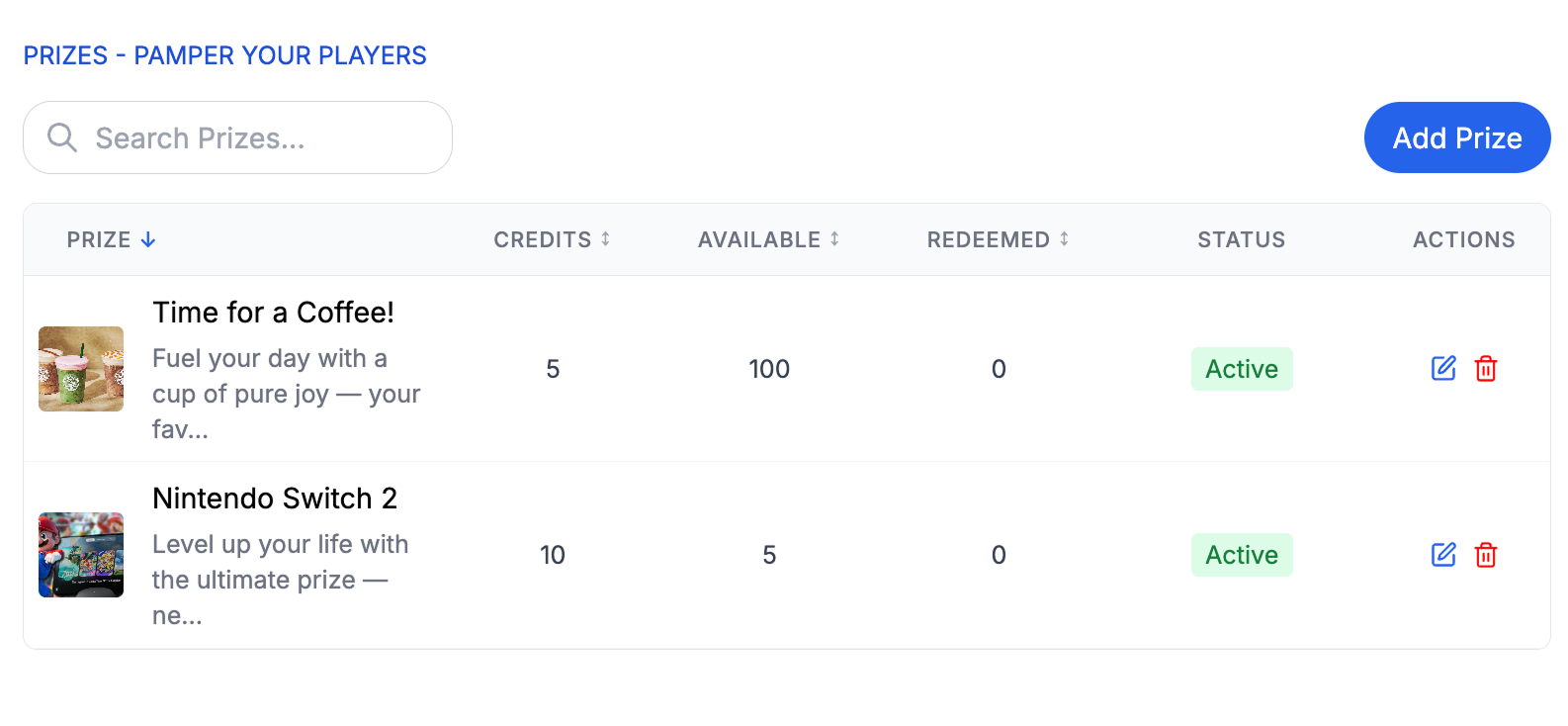Click the red trash icon for "Time for a Coffee!"
1568x726 pixels.
point(1486,369)
